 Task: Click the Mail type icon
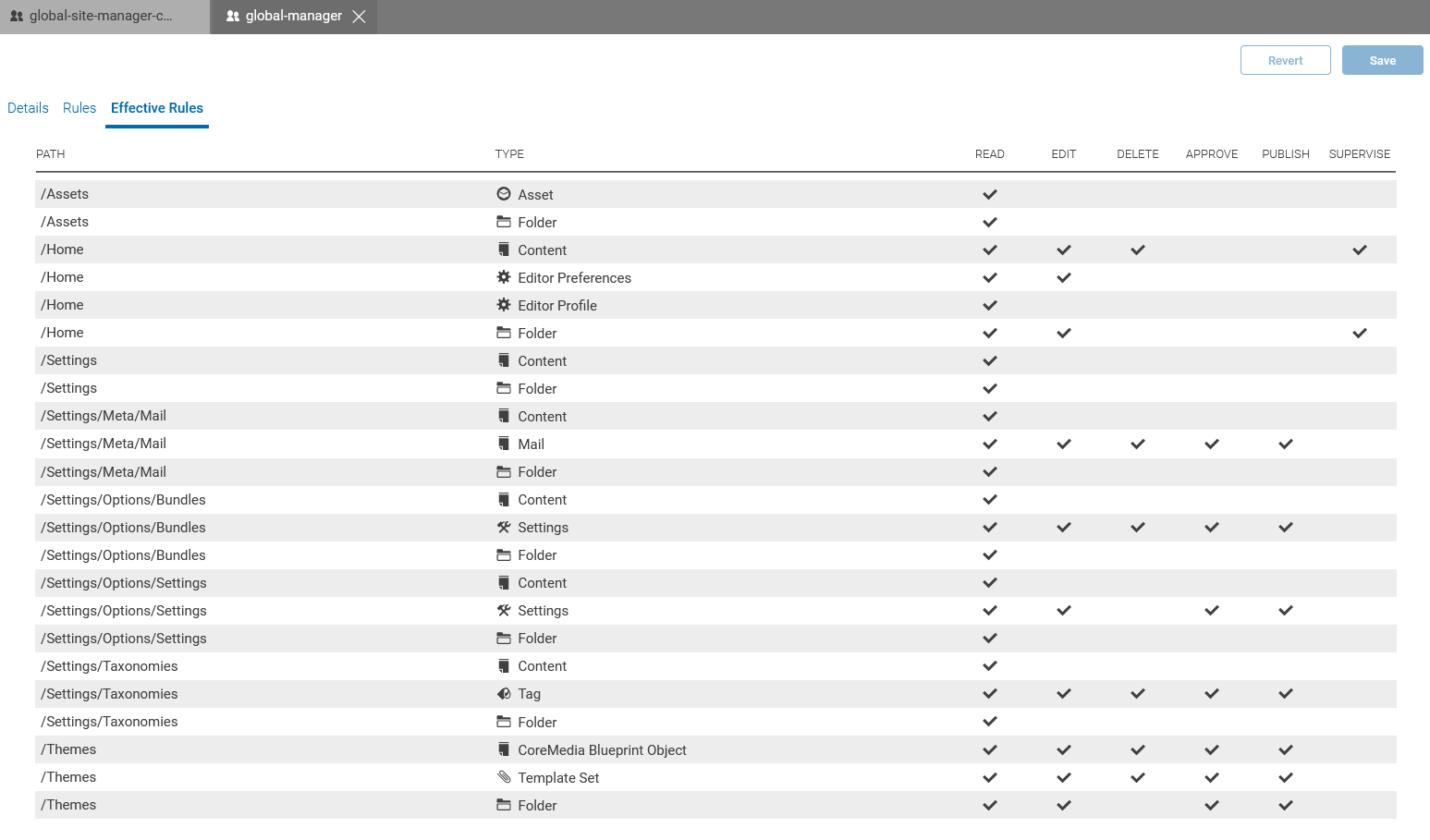[504, 444]
